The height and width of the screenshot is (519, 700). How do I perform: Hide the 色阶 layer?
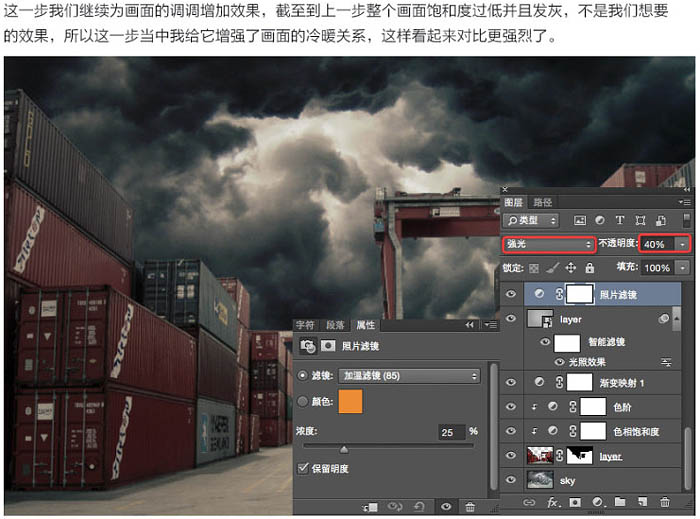point(511,407)
